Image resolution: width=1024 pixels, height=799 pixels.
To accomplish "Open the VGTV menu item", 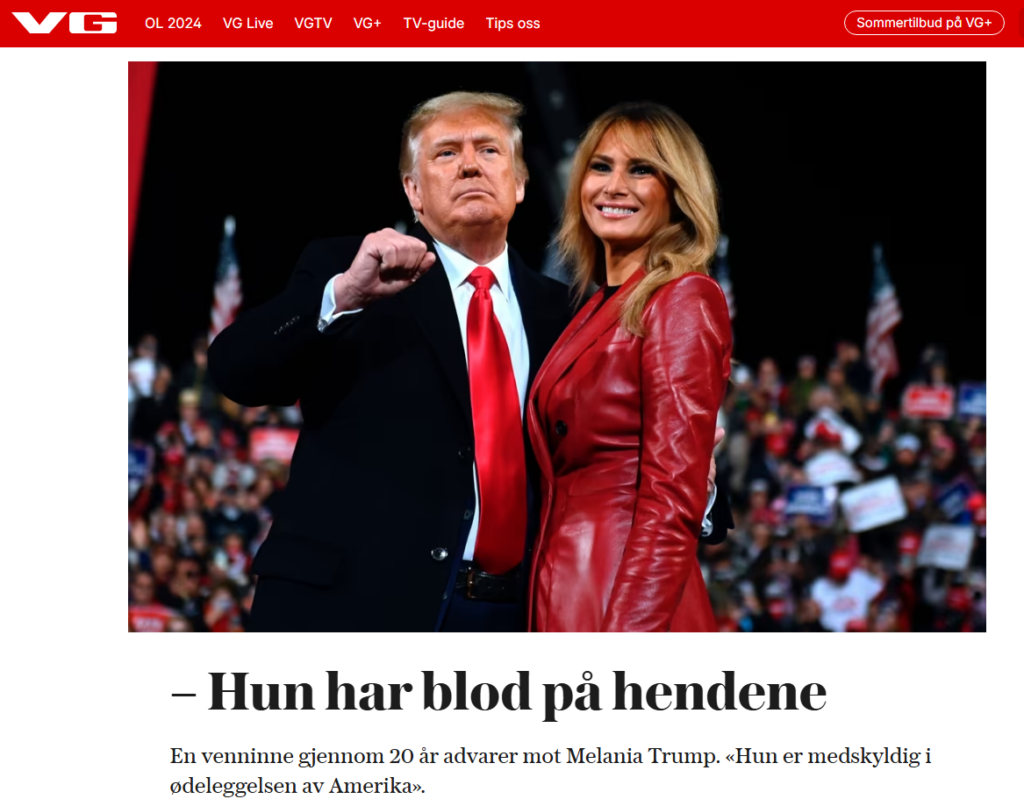I will 313,23.
